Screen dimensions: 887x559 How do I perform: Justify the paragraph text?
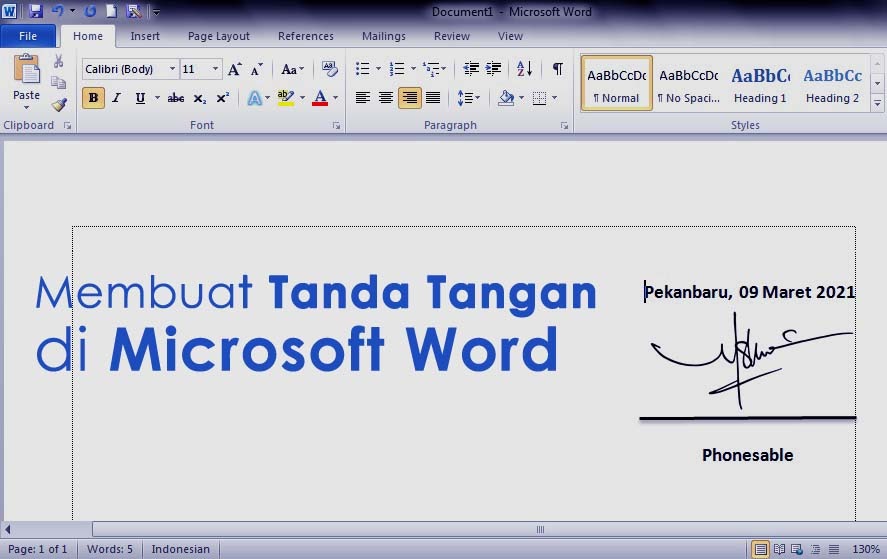click(x=433, y=98)
